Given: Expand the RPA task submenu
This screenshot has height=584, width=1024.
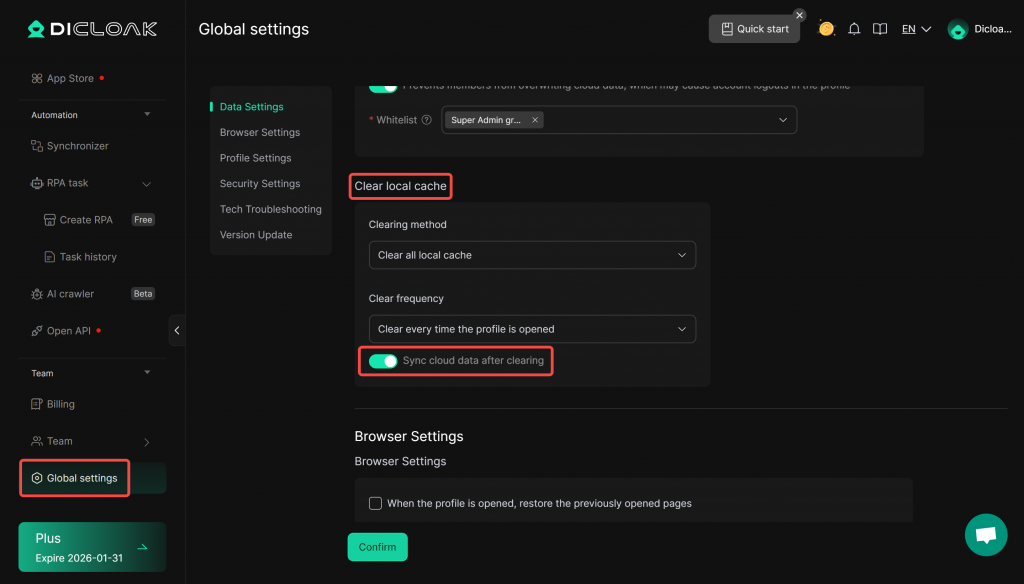Looking at the screenshot, I should click(146, 184).
